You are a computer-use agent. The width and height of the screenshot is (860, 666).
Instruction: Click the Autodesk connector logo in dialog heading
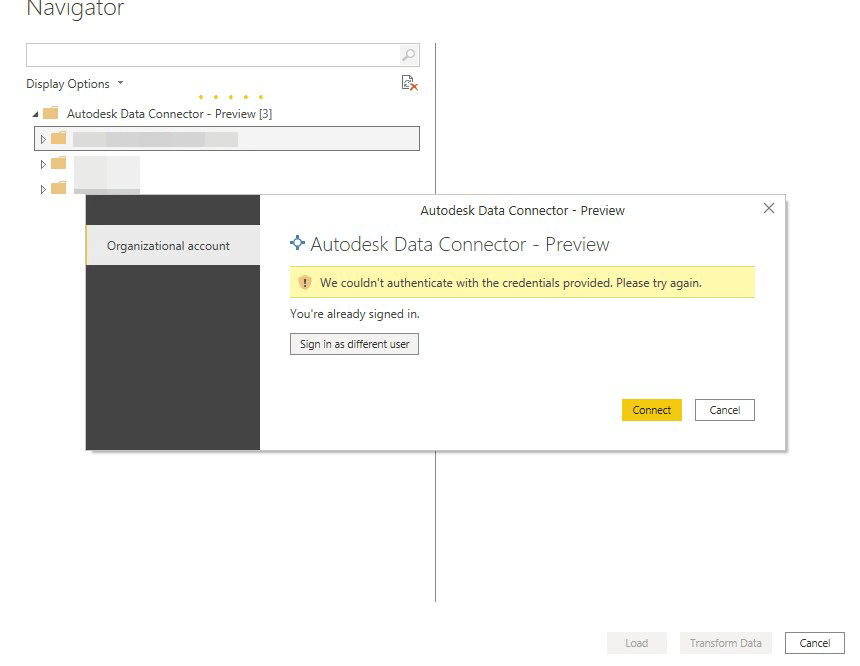[297, 243]
